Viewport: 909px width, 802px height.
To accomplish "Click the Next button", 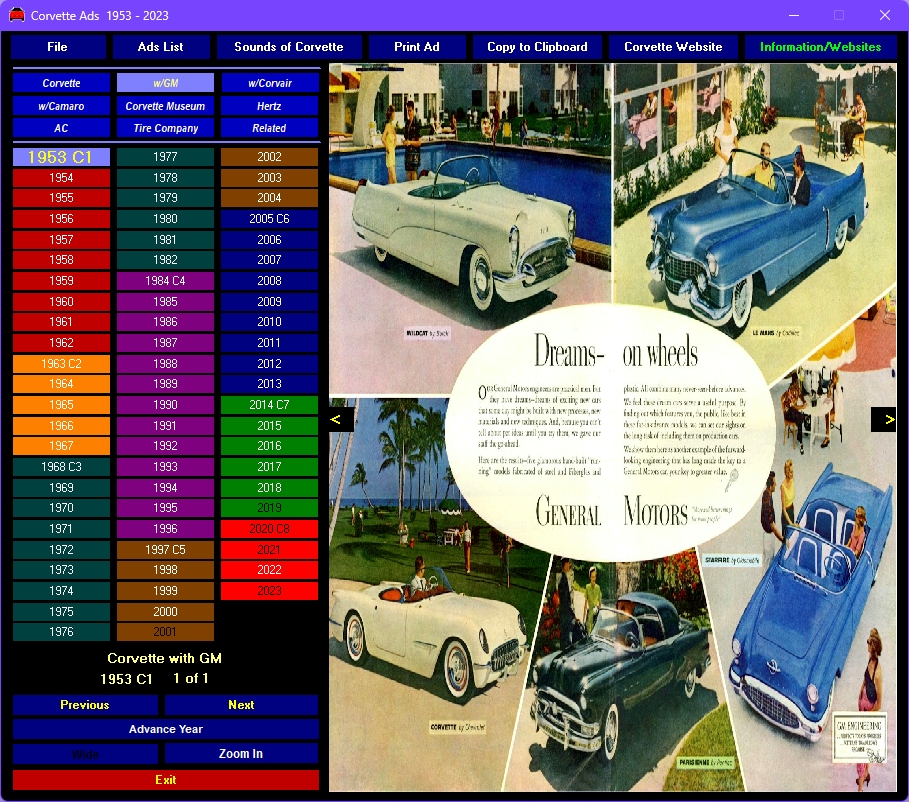I will click(x=242, y=705).
